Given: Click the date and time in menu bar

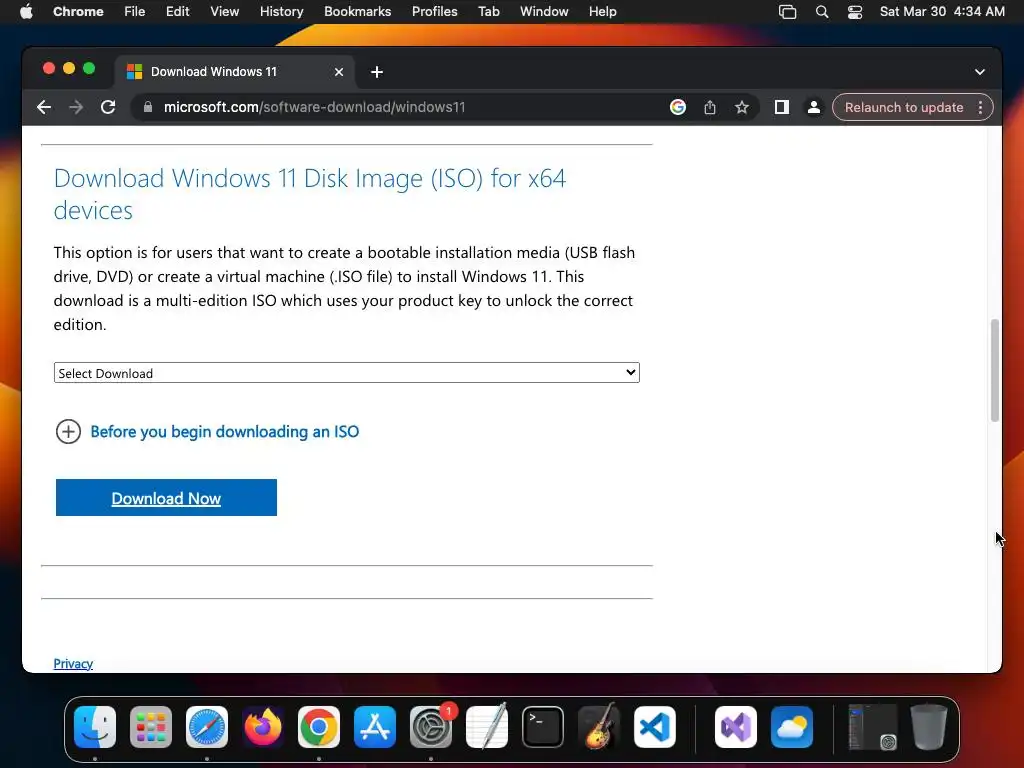Looking at the screenshot, I should 942,12.
